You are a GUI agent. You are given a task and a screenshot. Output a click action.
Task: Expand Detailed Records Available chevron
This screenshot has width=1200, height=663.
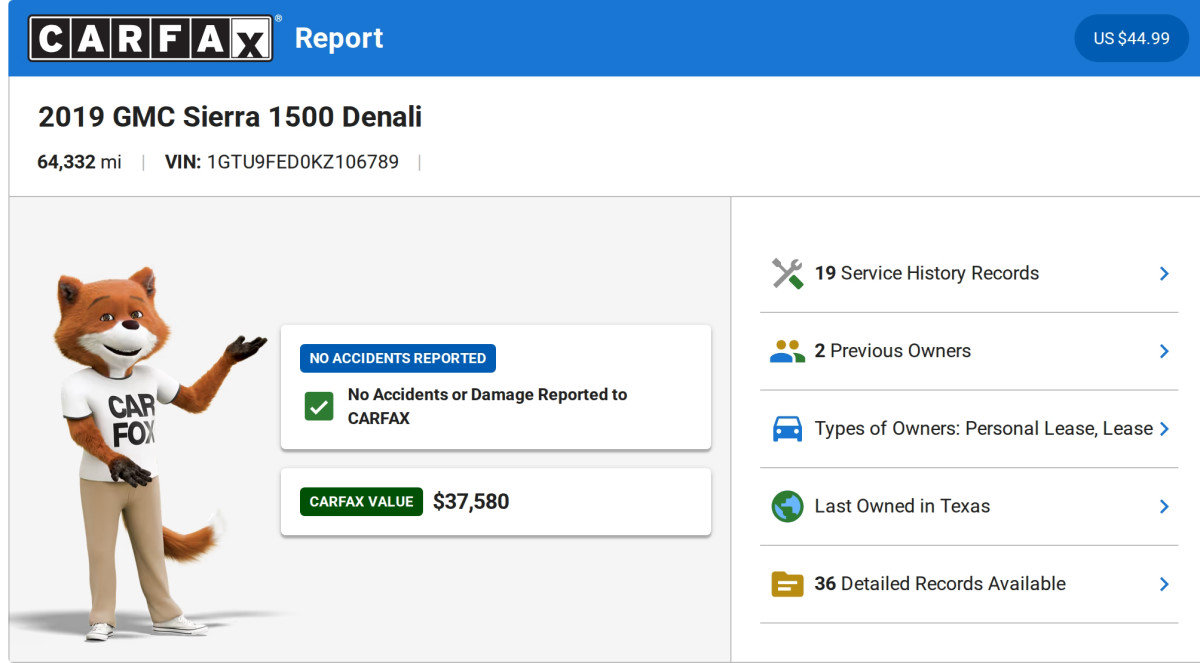click(1164, 584)
